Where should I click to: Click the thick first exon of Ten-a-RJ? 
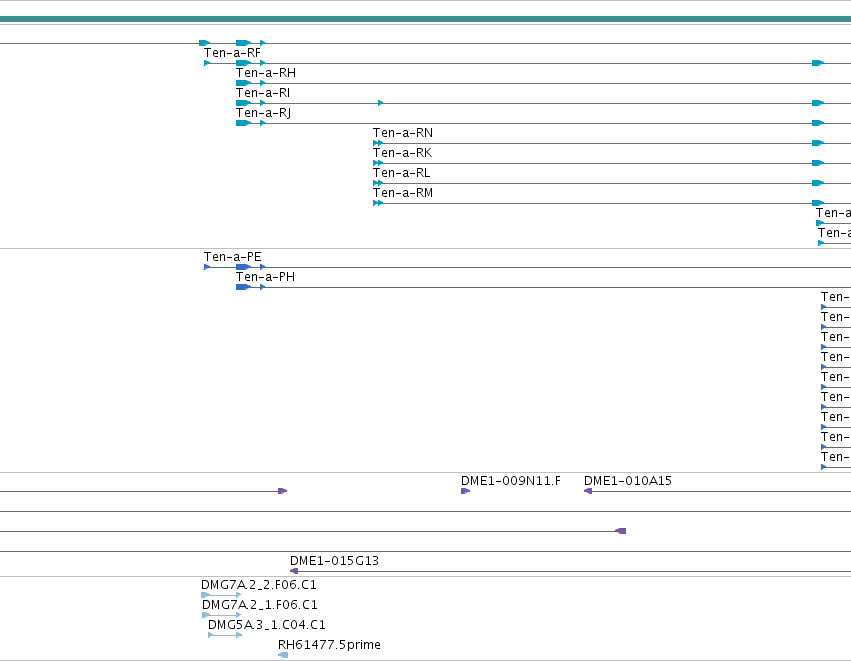pyautogui.click(x=243, y=123)
